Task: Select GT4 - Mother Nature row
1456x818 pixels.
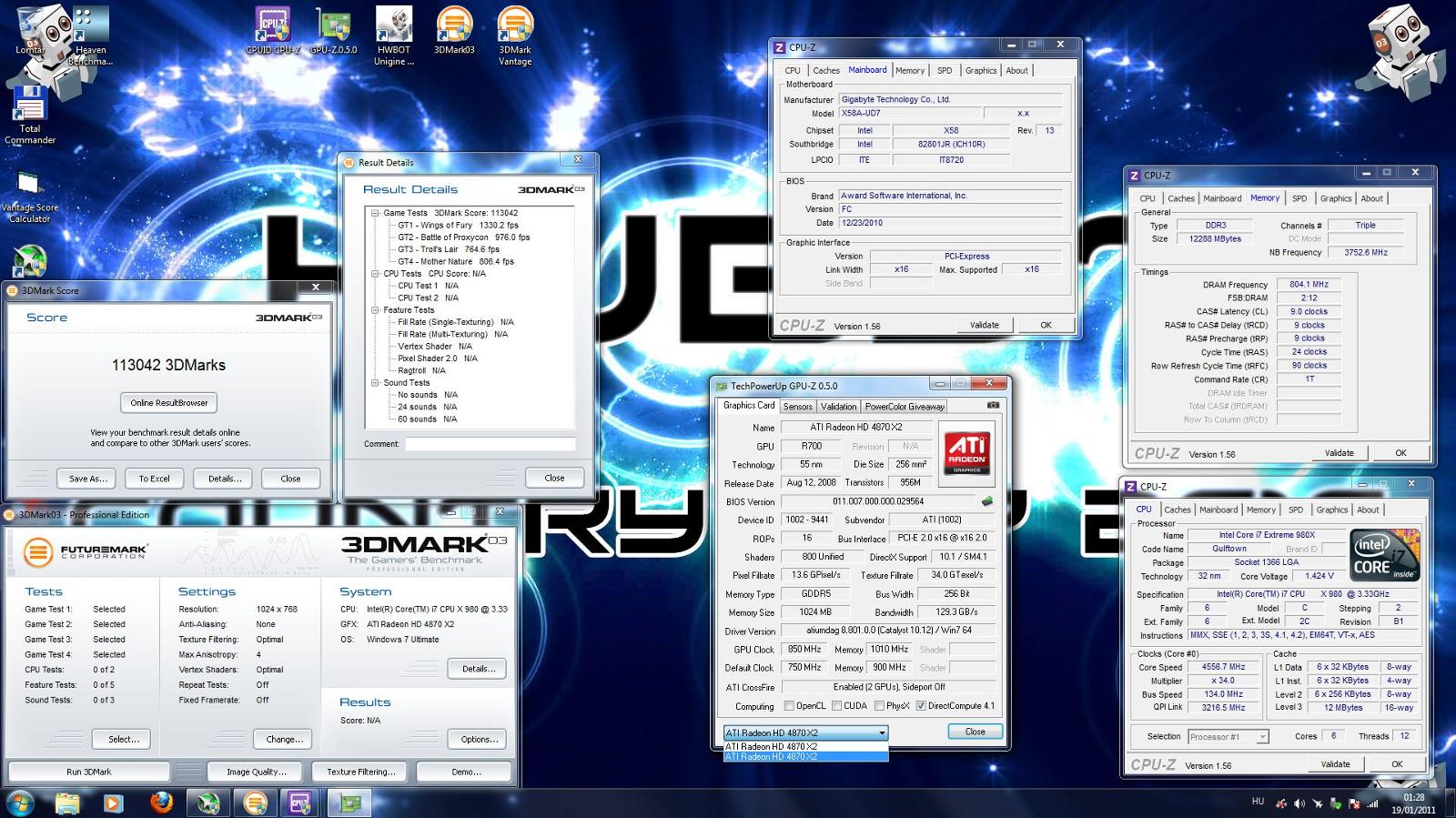Action: click(455, 262)
